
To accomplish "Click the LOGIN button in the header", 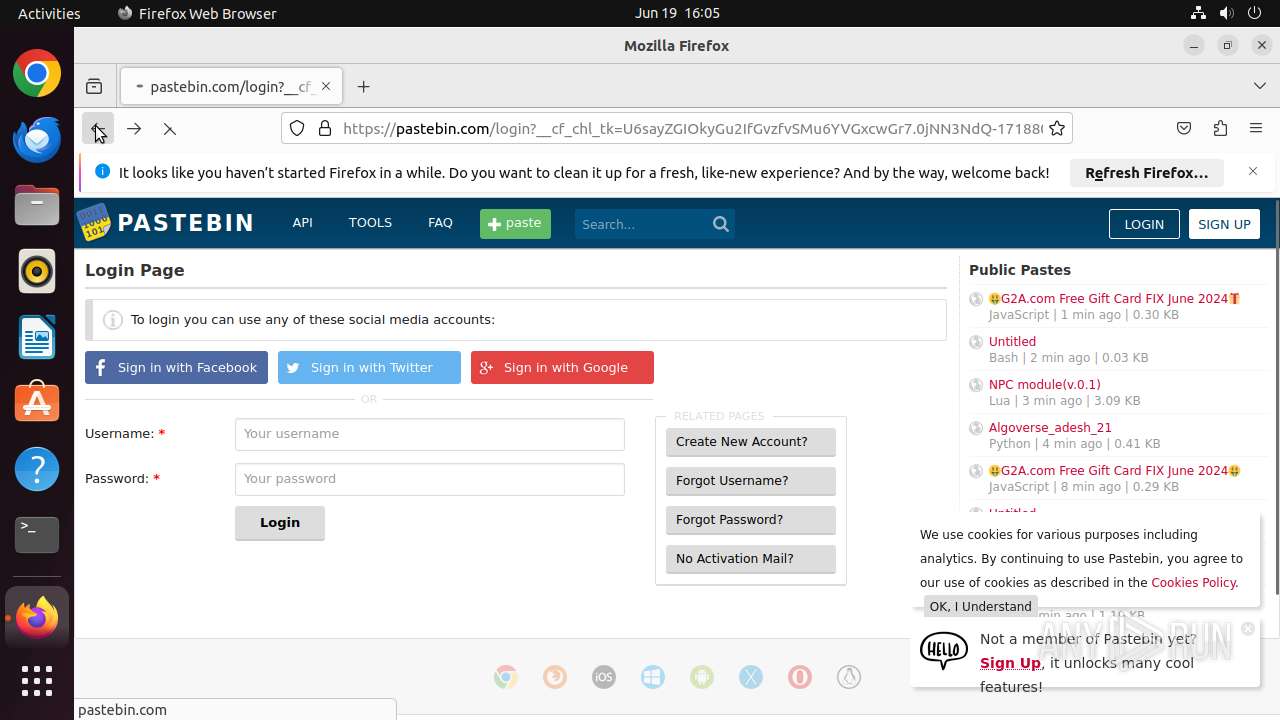I will coord(1144,224).
